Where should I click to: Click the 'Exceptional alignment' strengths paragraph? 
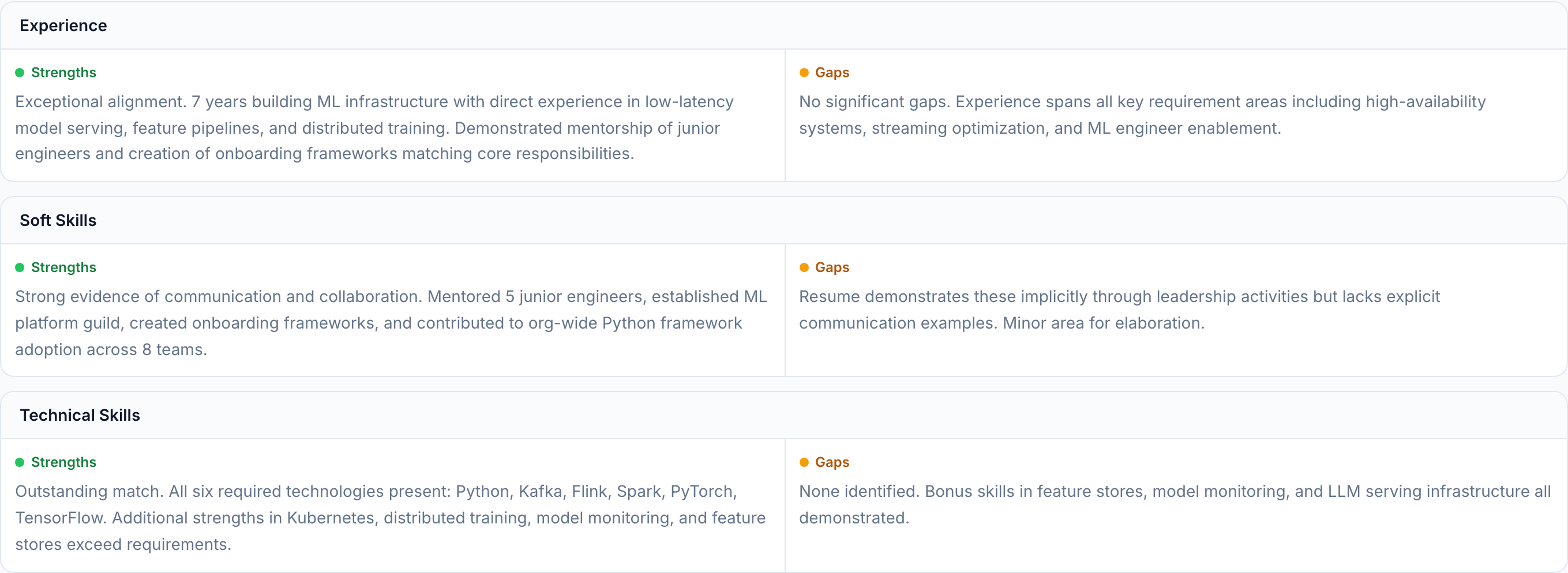[374, 128]
